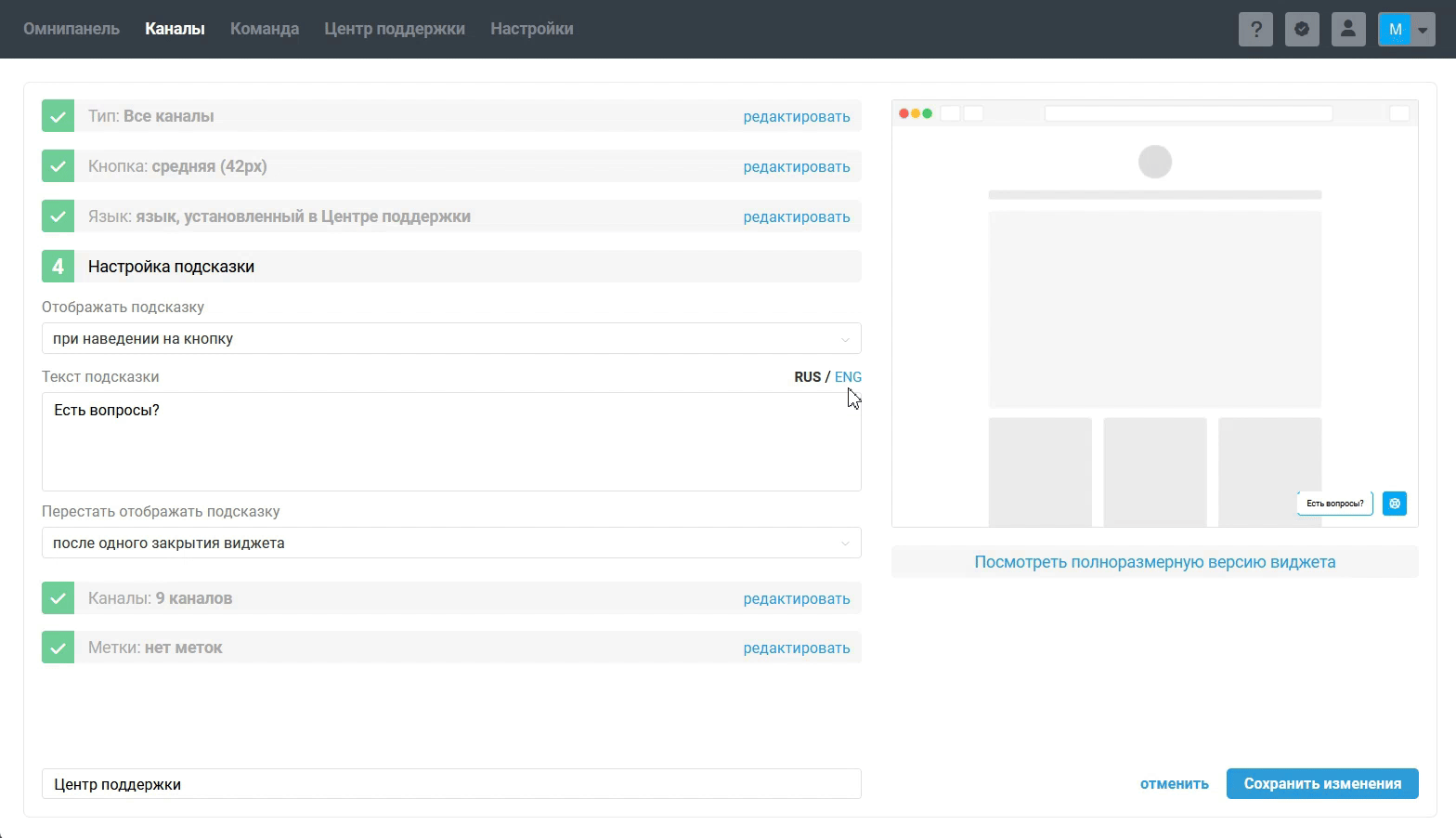Click the green checkmark beside Тип
Screen dimensions: 1456x838
point(58,116)
